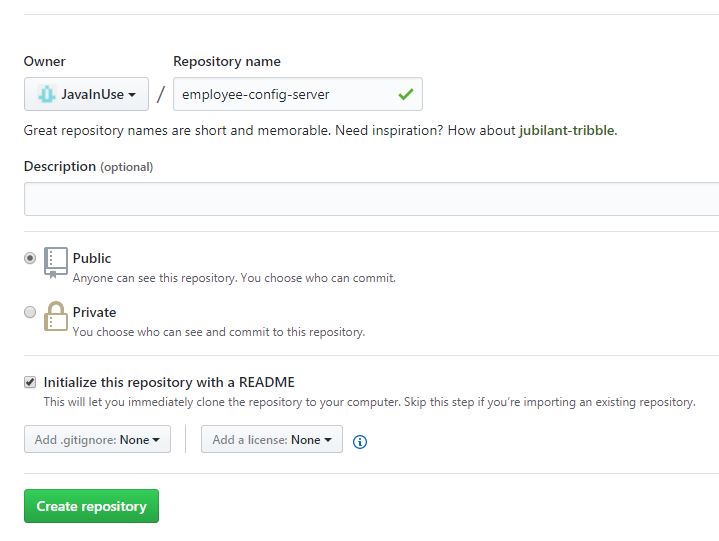The image size is (719, 541).
Task: Click the Owner label
Action: (44, 61)
